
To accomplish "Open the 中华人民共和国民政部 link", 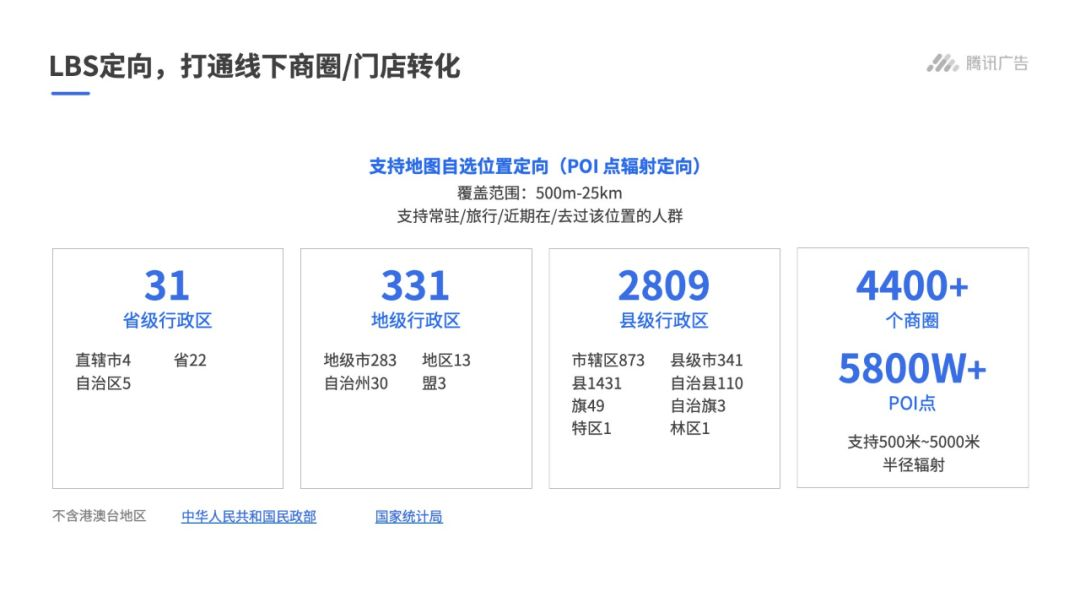I will 249,517.
